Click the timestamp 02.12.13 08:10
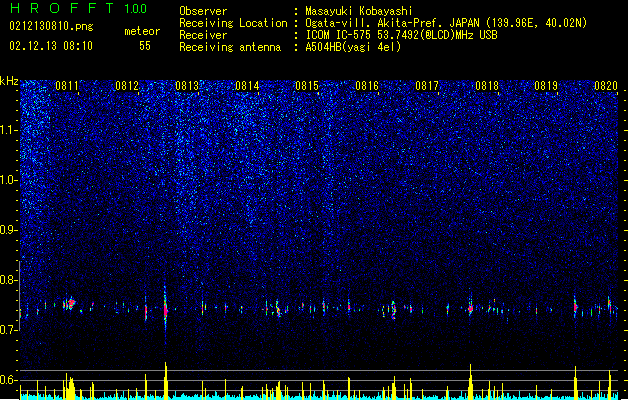 tap(51, 46)
